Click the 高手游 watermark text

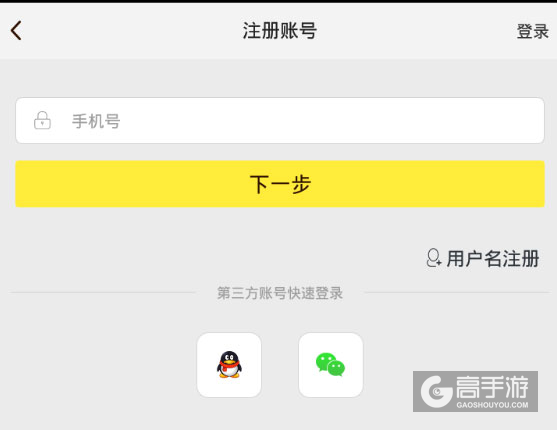click(x=492, y=387)
